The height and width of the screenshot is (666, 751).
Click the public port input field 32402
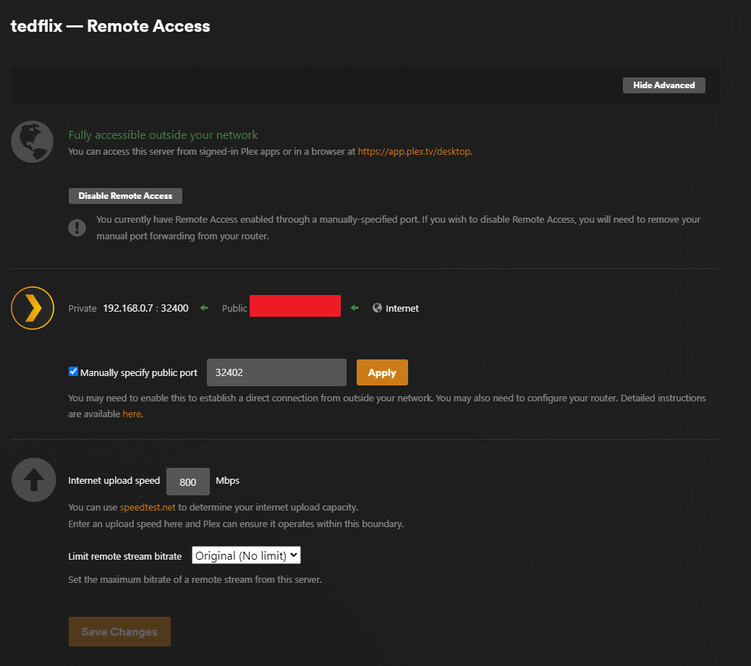click(276, 372)
